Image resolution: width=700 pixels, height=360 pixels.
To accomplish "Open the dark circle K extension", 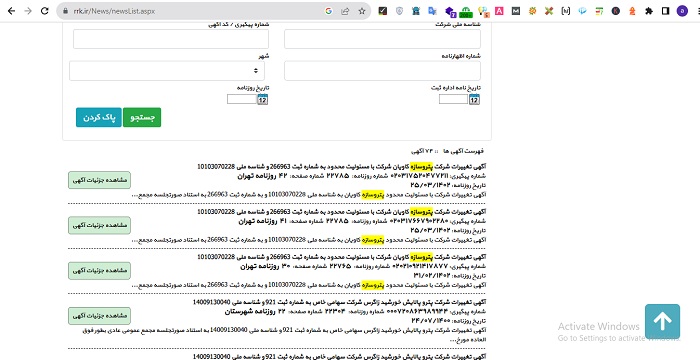I will (616, 11).
